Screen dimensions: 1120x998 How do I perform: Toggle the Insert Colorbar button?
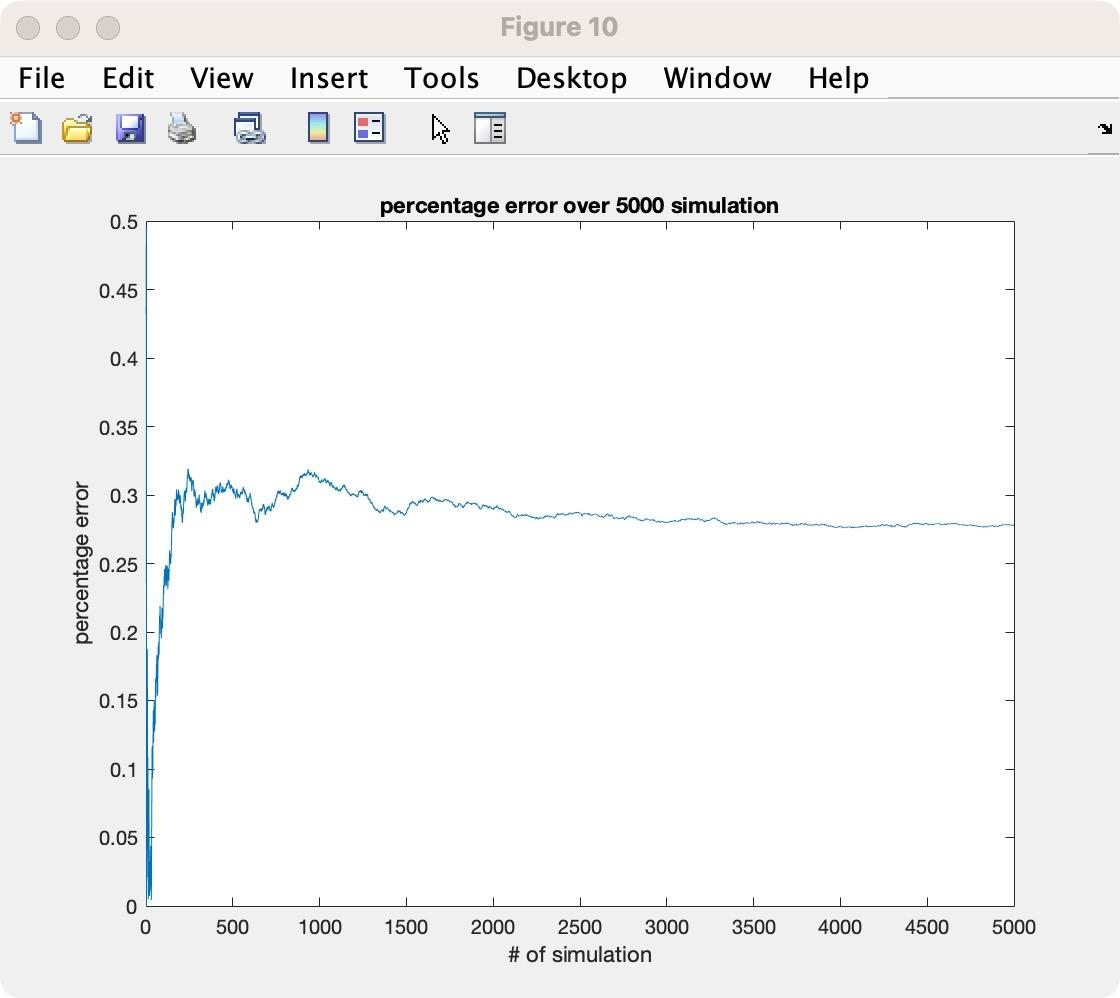click(318, 128)
